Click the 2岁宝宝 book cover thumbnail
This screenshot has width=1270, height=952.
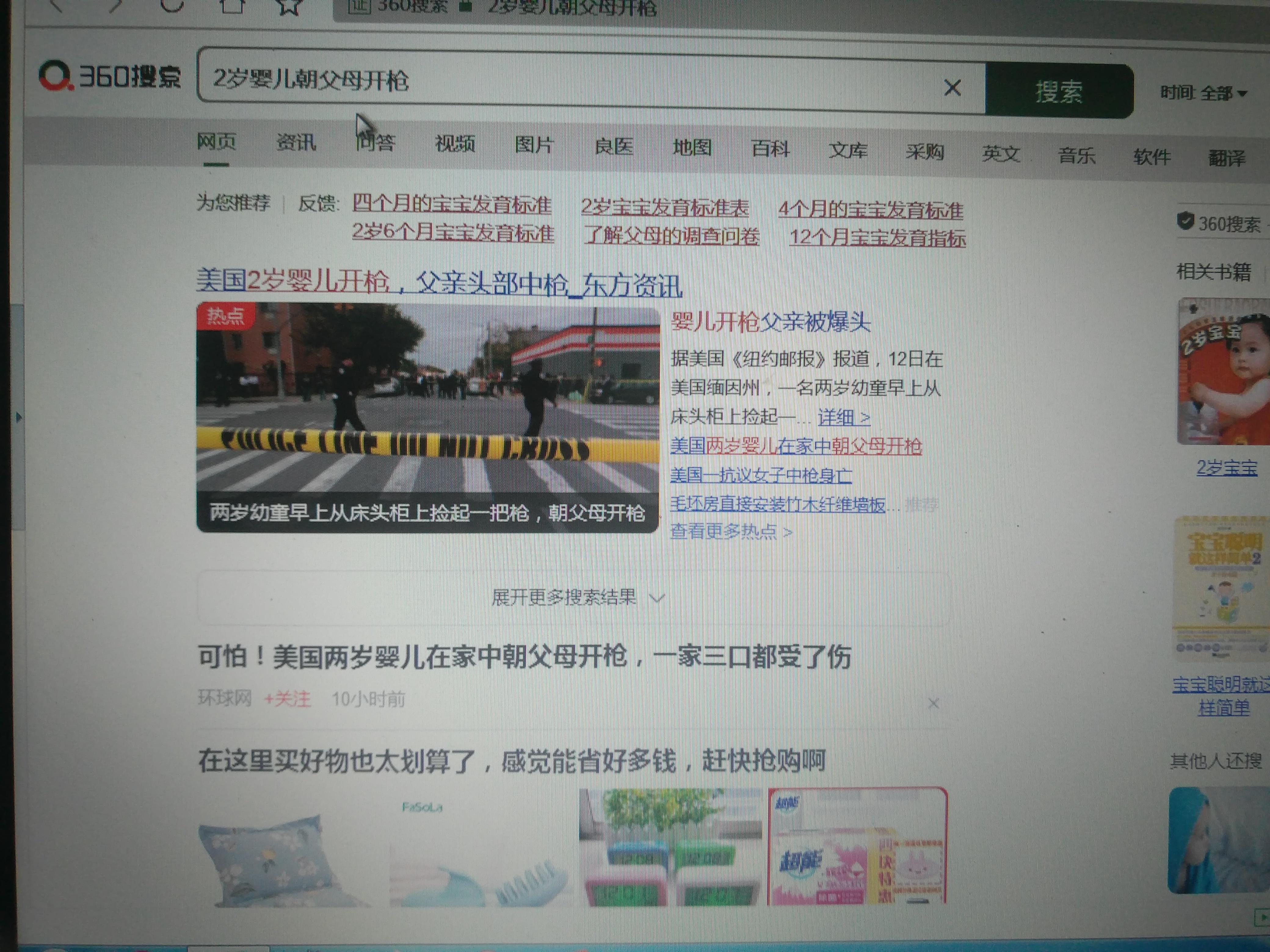point(1224,371)
